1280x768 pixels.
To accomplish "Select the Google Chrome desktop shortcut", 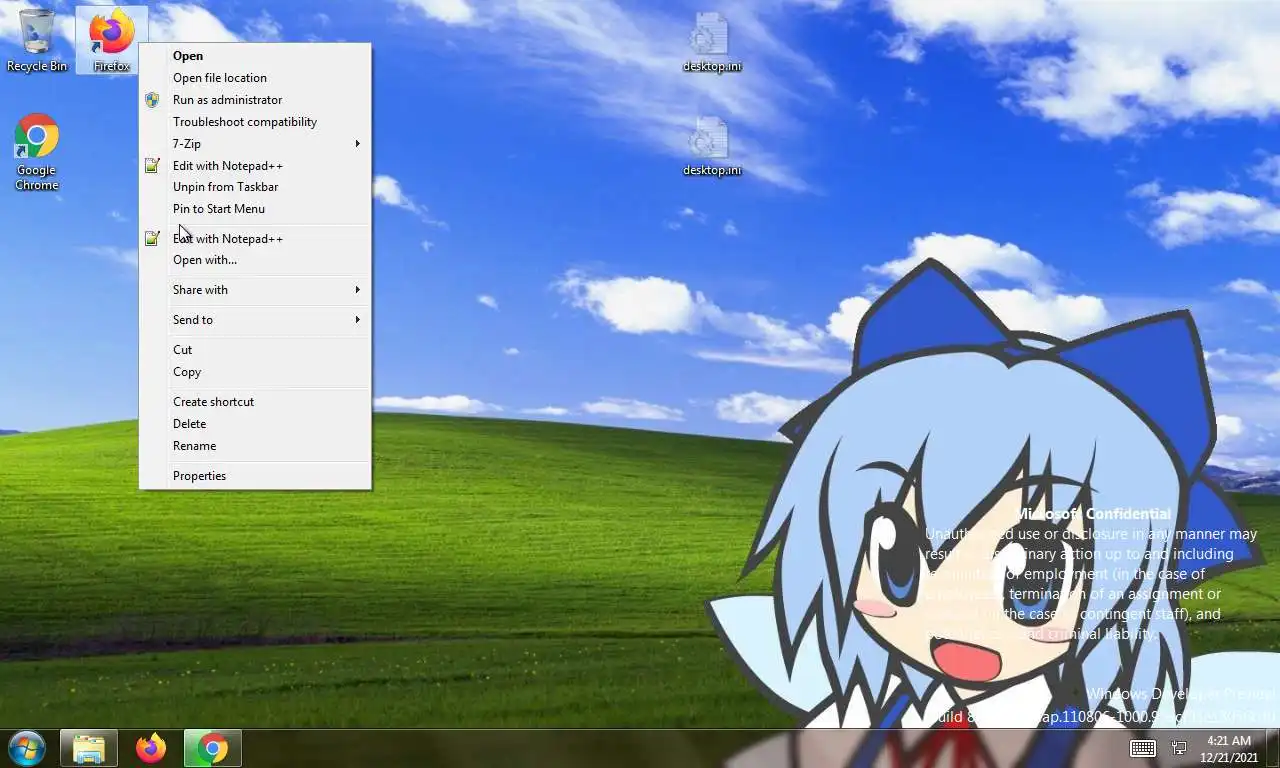I will 37,152.
